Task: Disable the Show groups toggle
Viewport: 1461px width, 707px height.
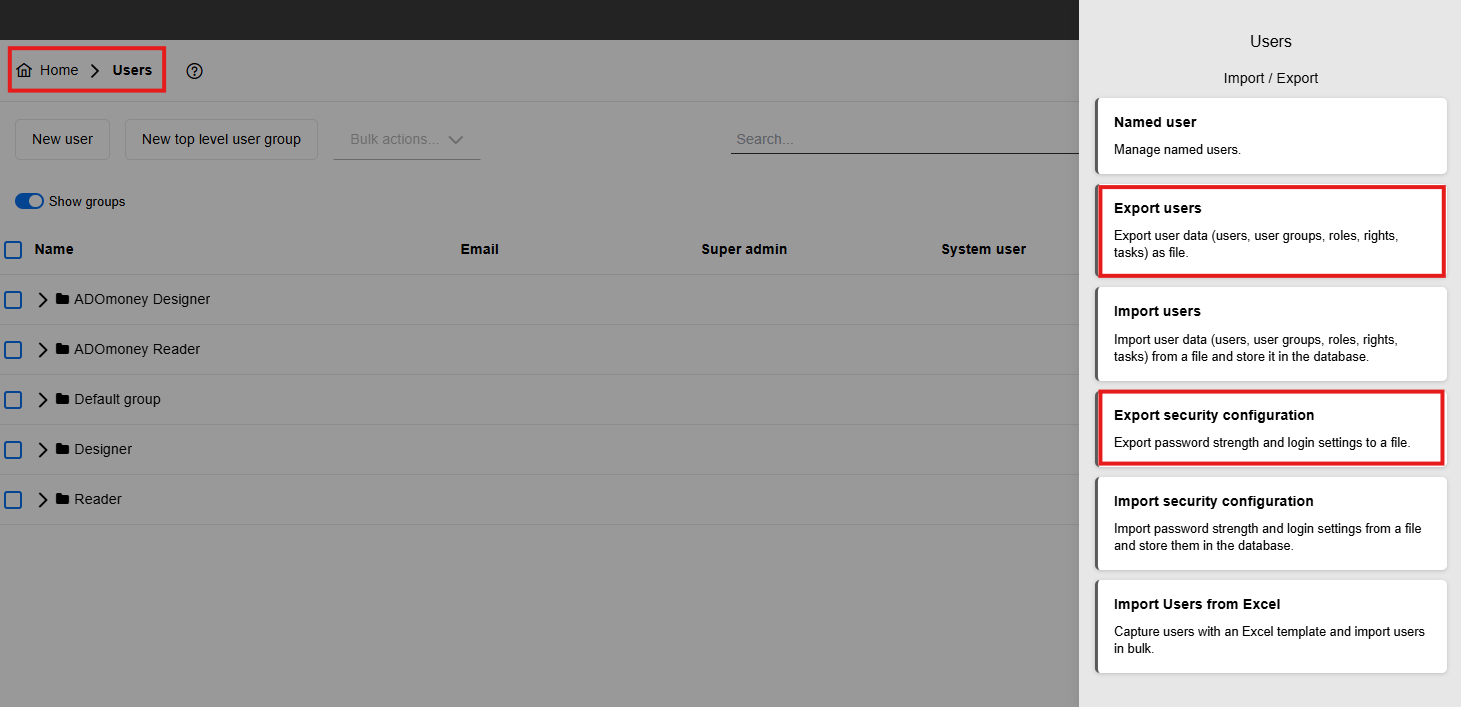Action: [x=29, y=201]
